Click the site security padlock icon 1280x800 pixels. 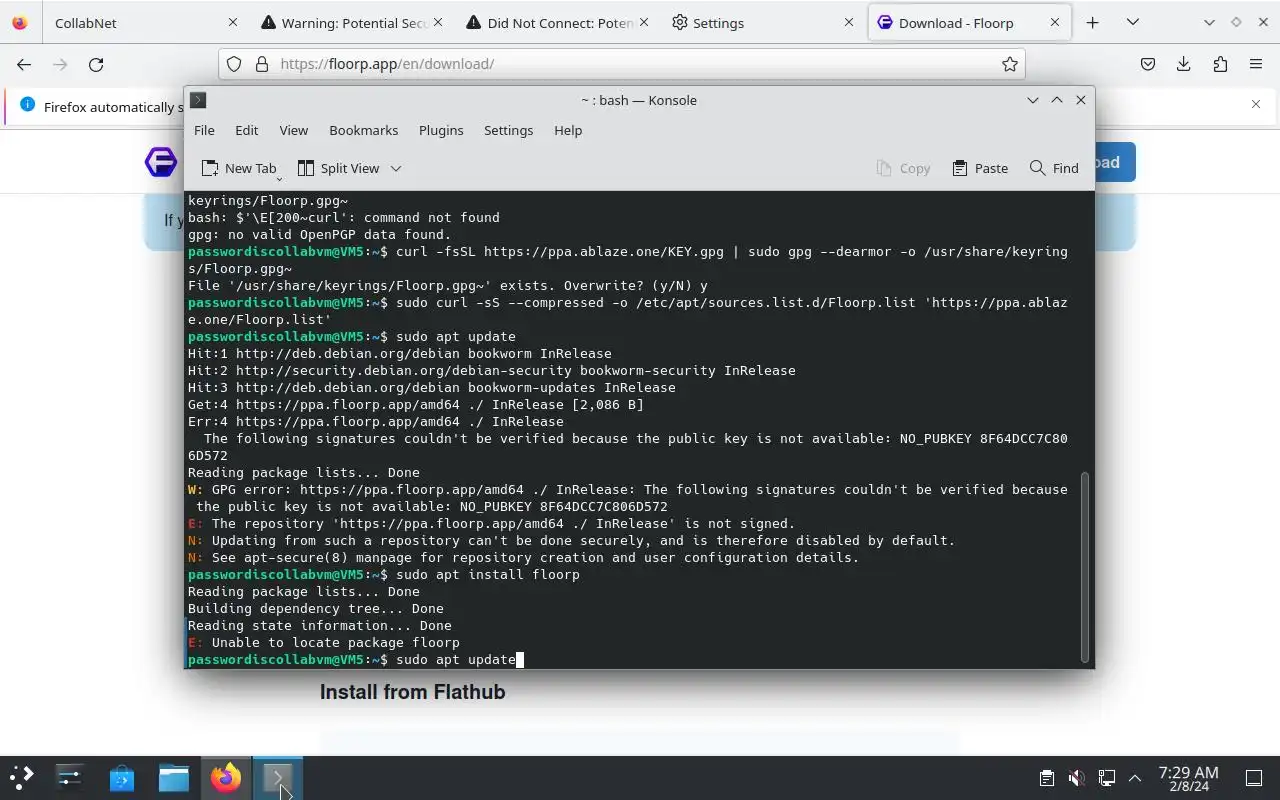262,64
